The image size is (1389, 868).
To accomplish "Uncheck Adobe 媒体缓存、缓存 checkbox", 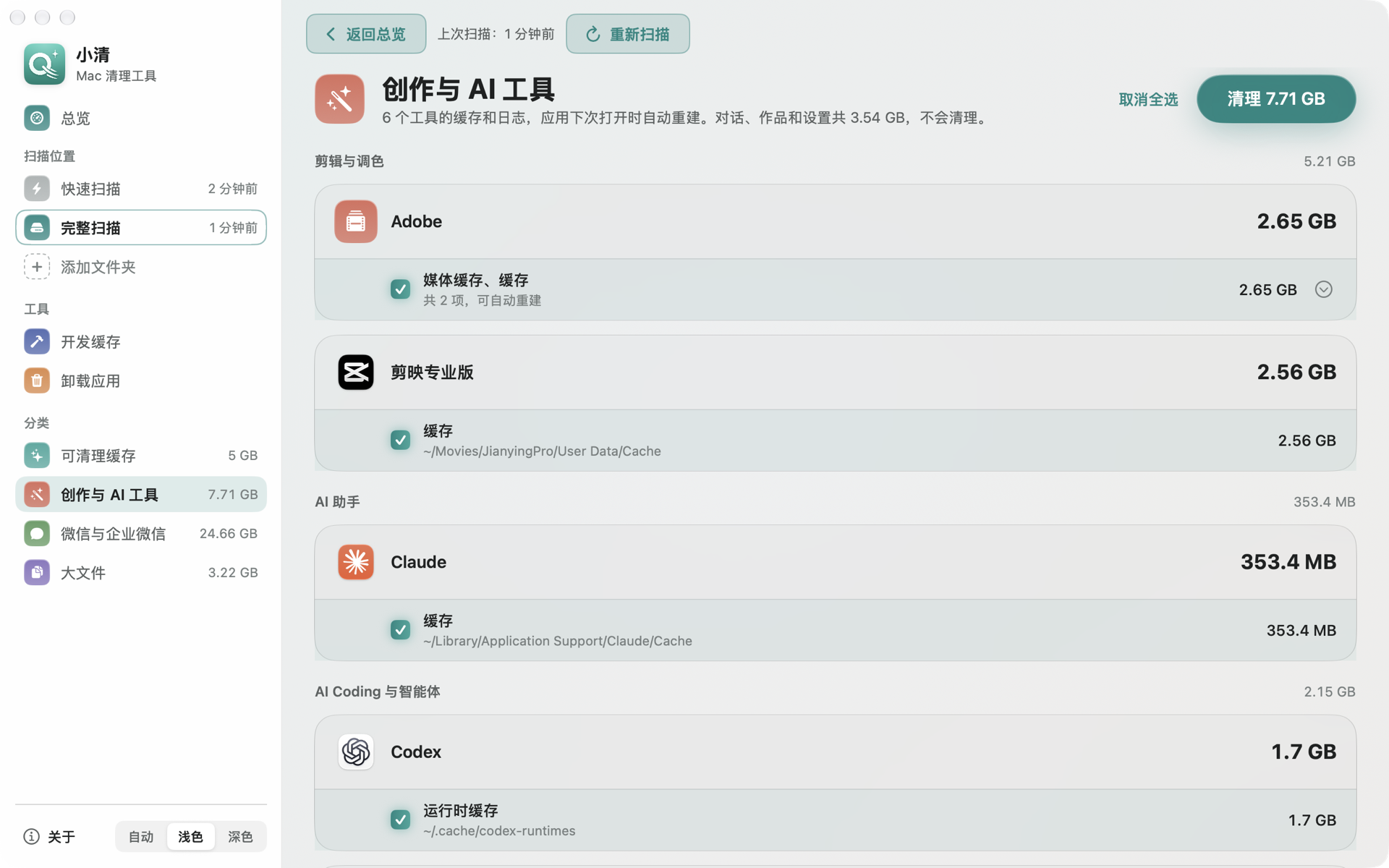I will point(400,289).
